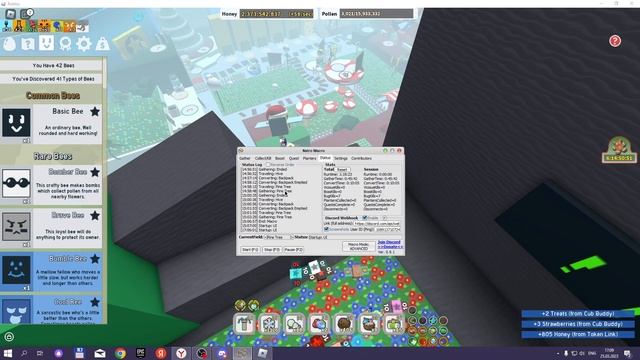Viewport: 640px width, 360px height.
Task: Click the webhook Link address field
Action: coord(377,223)
